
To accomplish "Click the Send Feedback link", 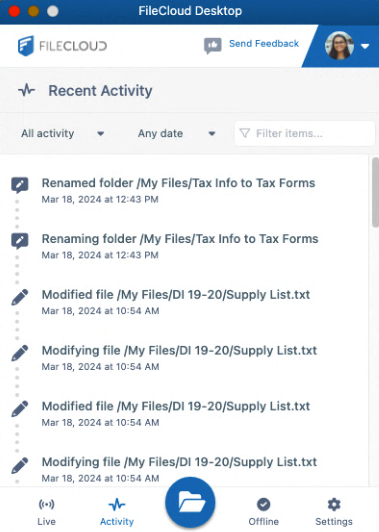I will click(264, 44).
